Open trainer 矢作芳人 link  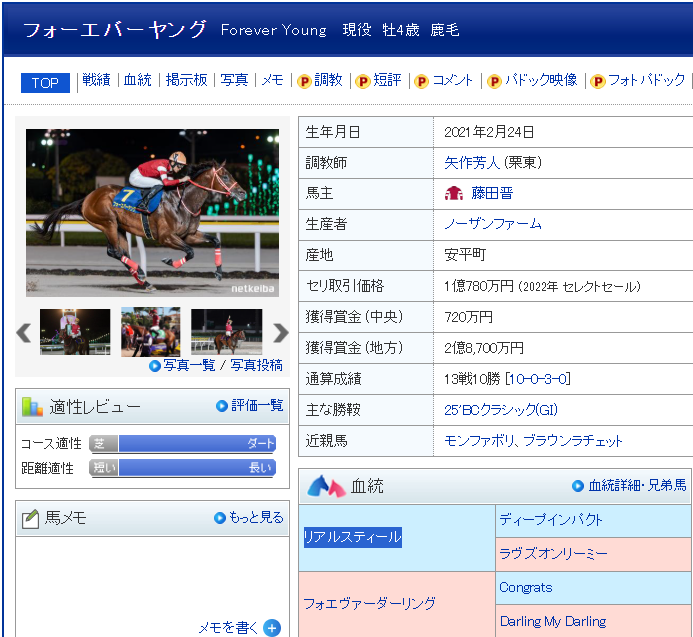[472, 162]
